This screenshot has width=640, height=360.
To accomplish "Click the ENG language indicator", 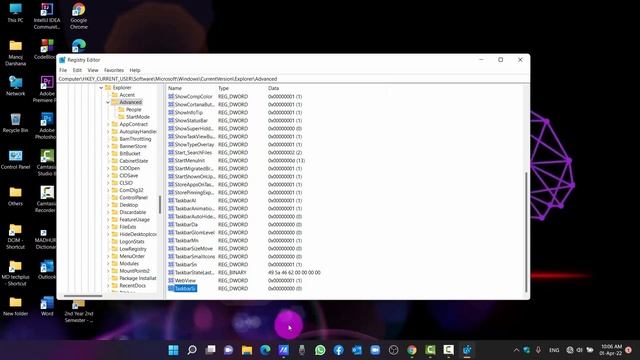I will pos(554,350).
